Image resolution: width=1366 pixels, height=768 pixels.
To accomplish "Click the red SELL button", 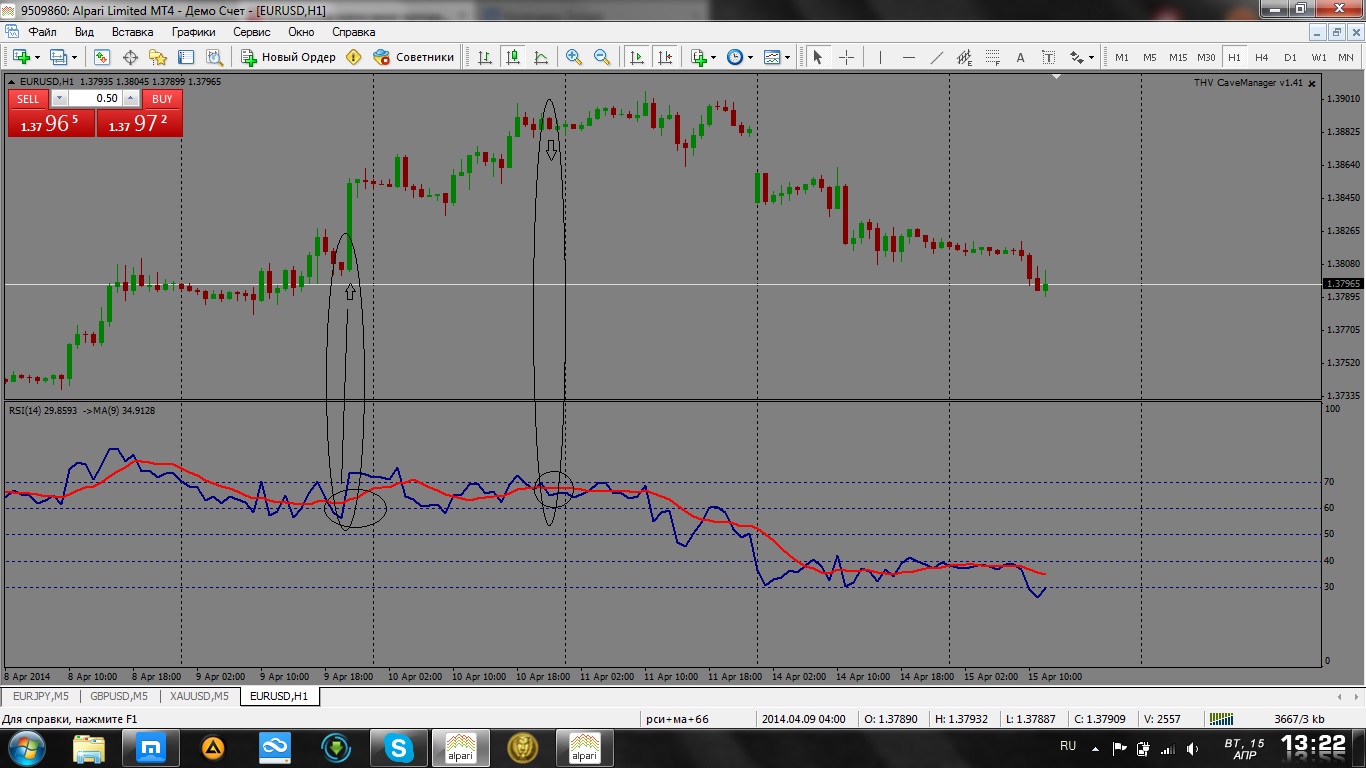I will pyautogui.click(x=28, y=99).
